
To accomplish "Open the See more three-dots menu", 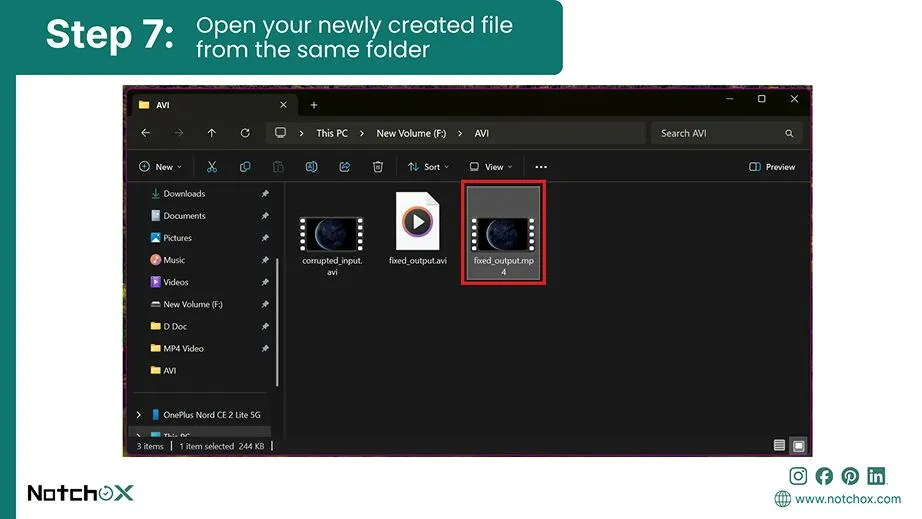I will click(x=541, y=167).
